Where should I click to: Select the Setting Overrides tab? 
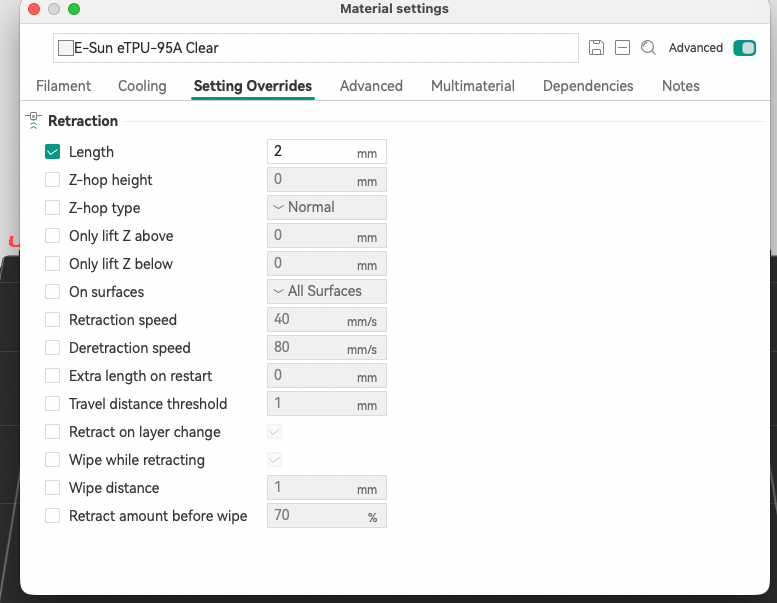pos(253,86)
